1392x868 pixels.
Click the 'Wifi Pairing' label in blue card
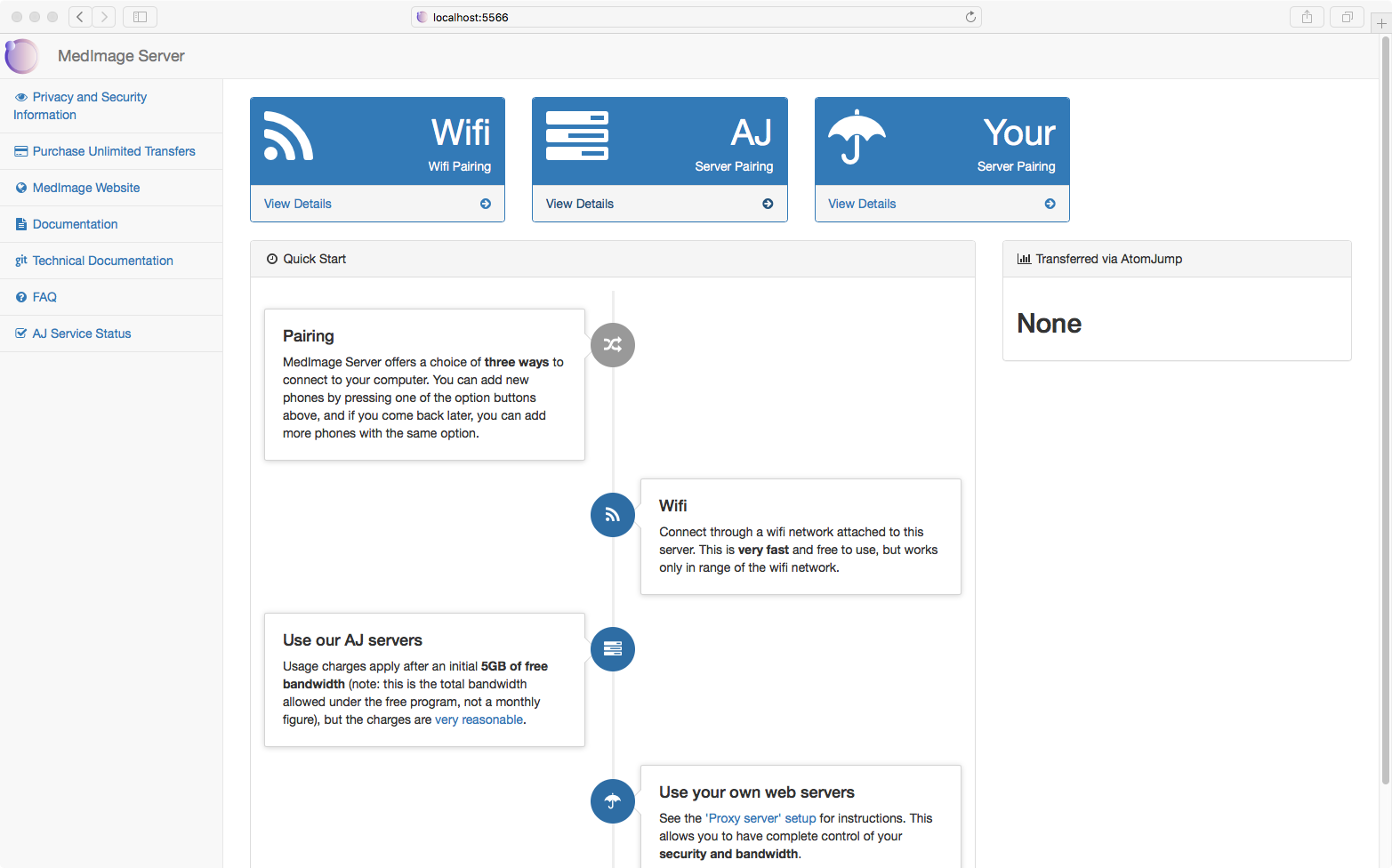(459, 166)
